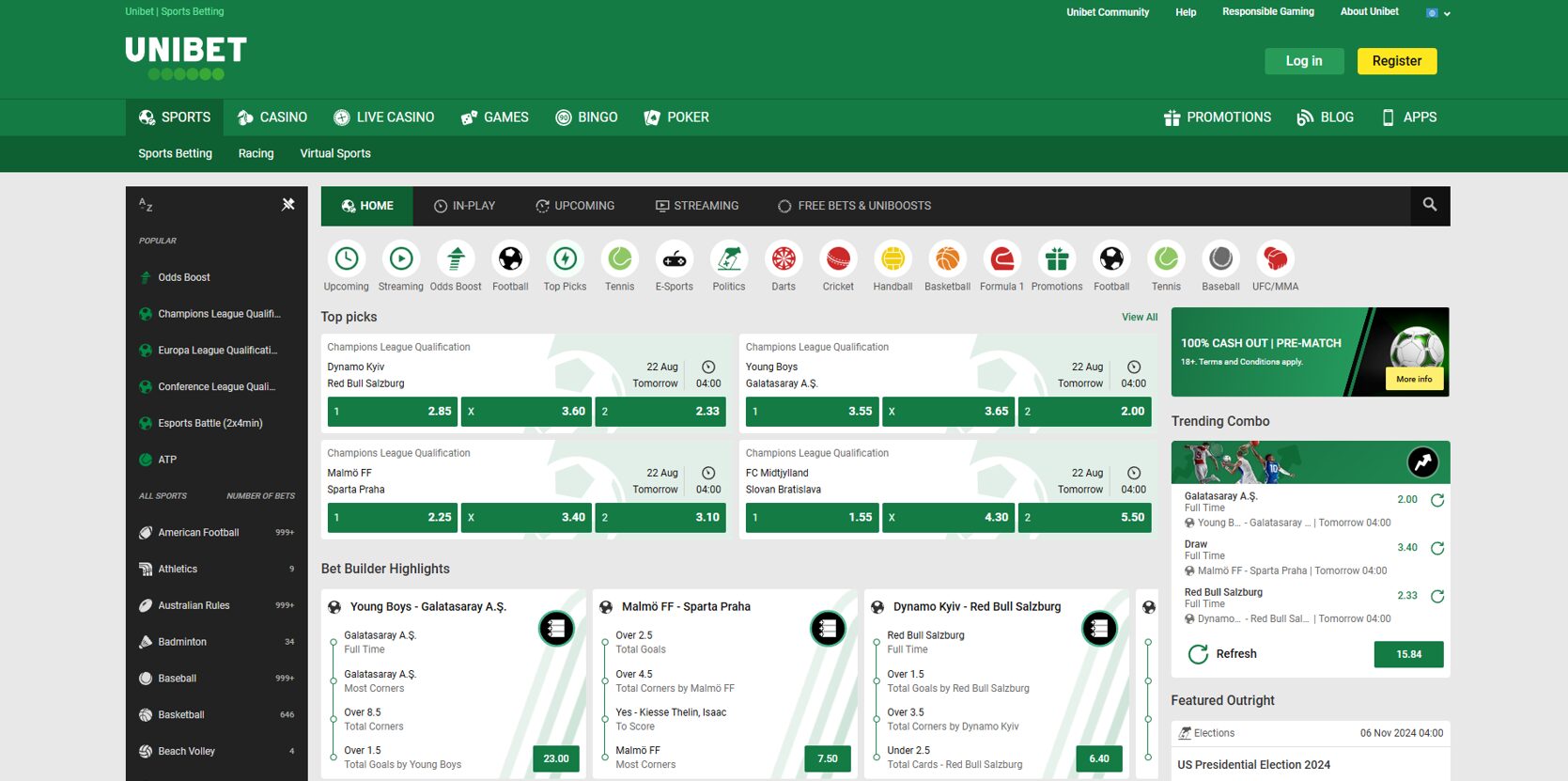This screenshot has height=781, width=1568.
Task: Add the 6.40 bet builder odds
Action: [1099, 758]
